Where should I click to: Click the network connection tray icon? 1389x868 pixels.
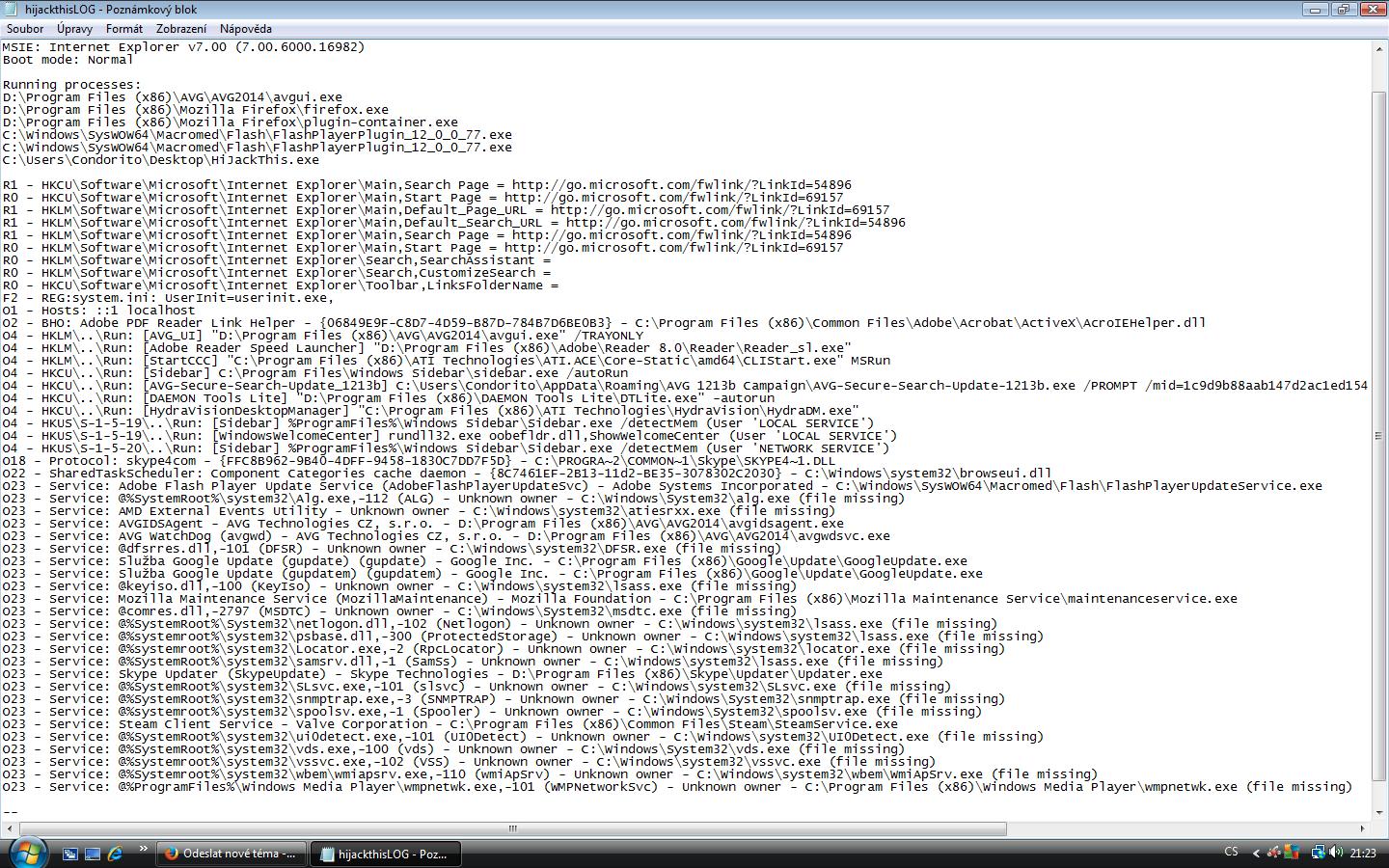(1318, 853)
